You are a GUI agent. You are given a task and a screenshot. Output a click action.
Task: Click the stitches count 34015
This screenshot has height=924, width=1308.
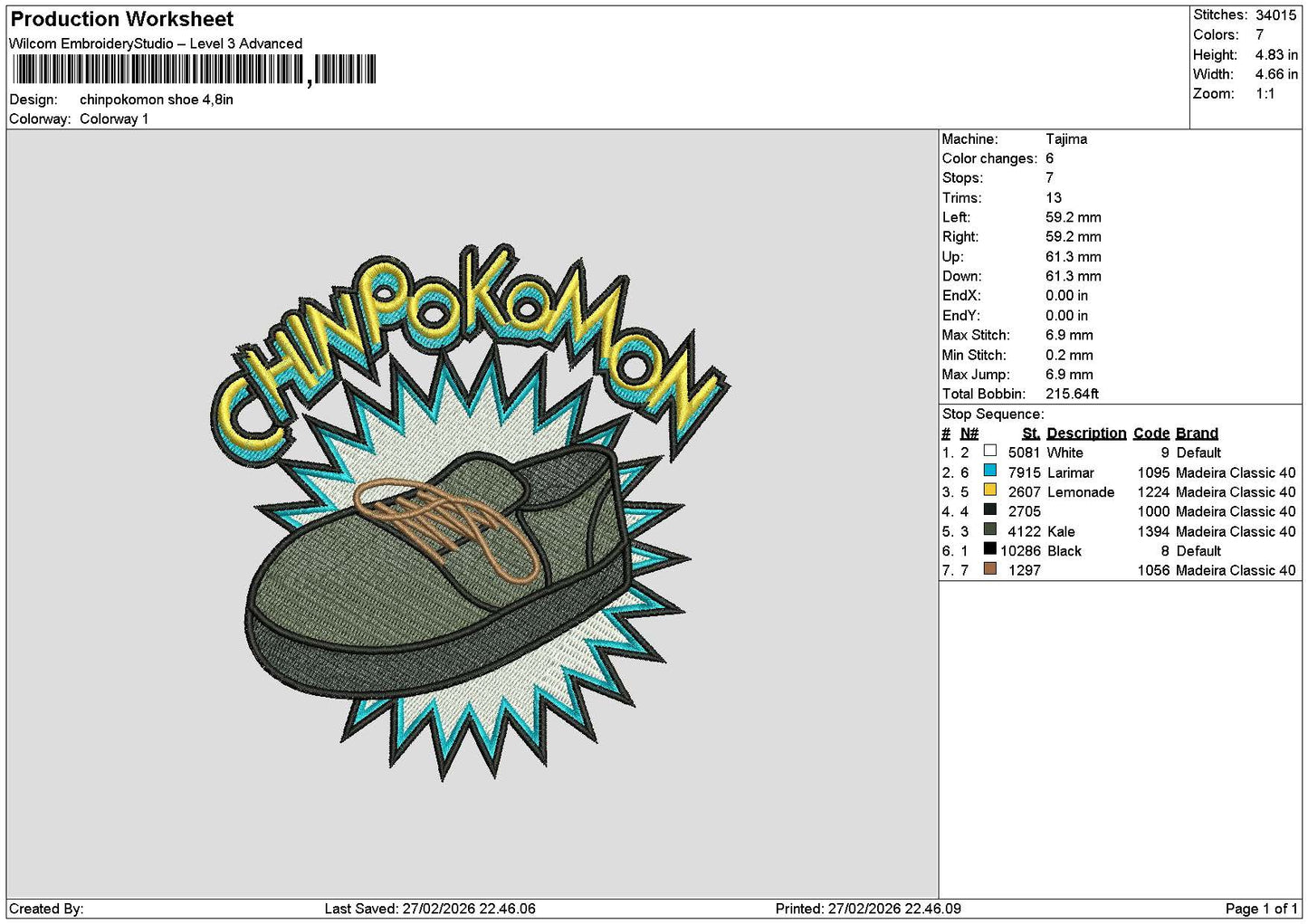1275,15
